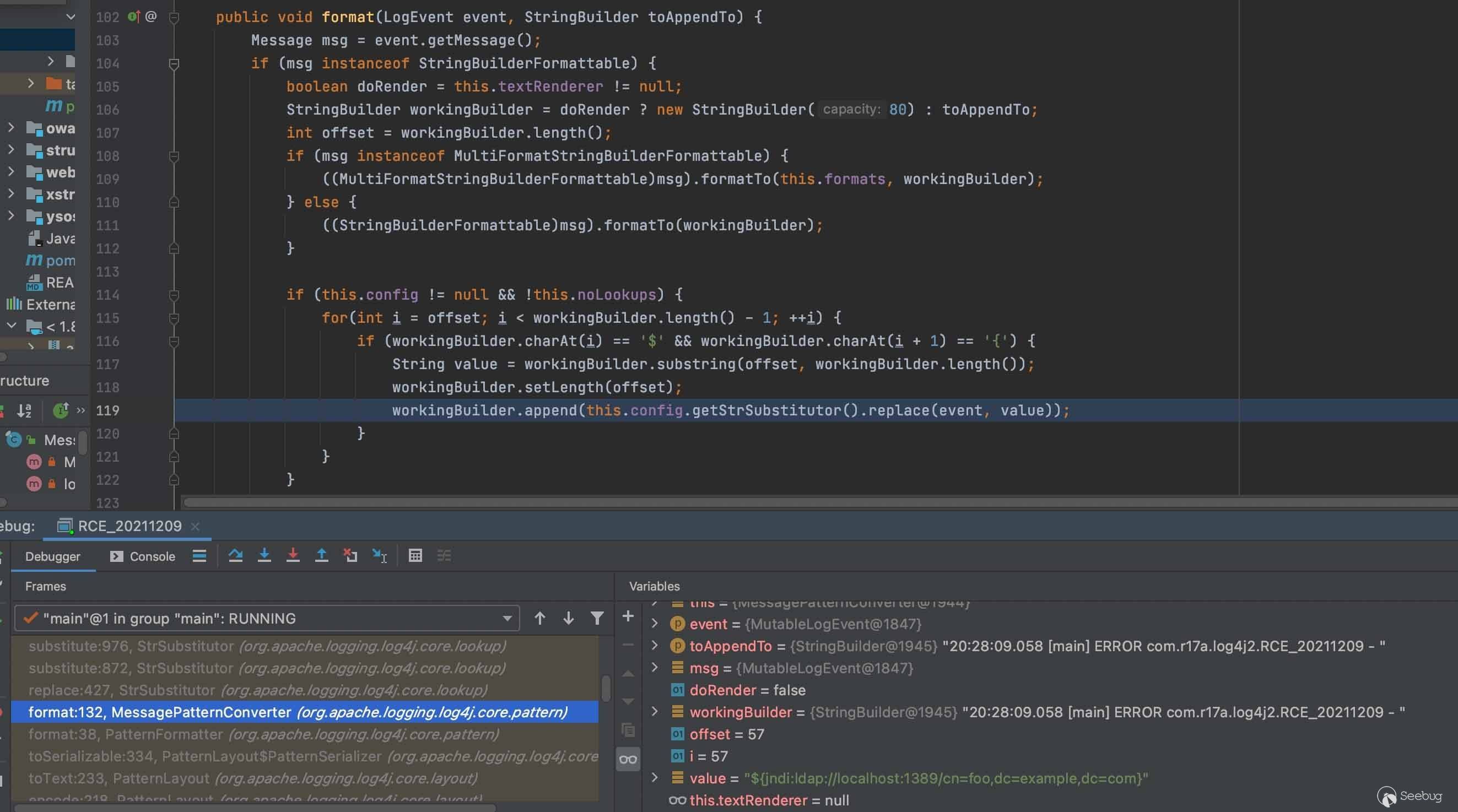Click the Step Over debugger icon

point(235,556)
